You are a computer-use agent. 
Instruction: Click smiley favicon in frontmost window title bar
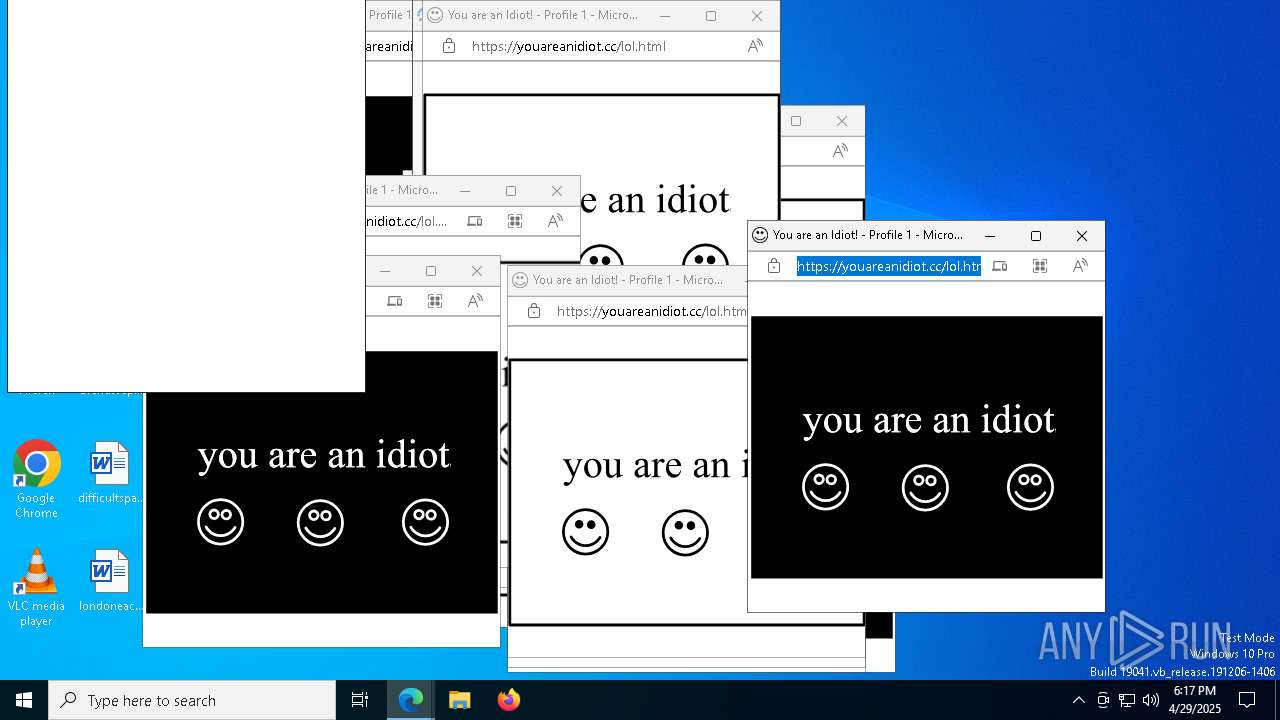click(x=760, y=235)
